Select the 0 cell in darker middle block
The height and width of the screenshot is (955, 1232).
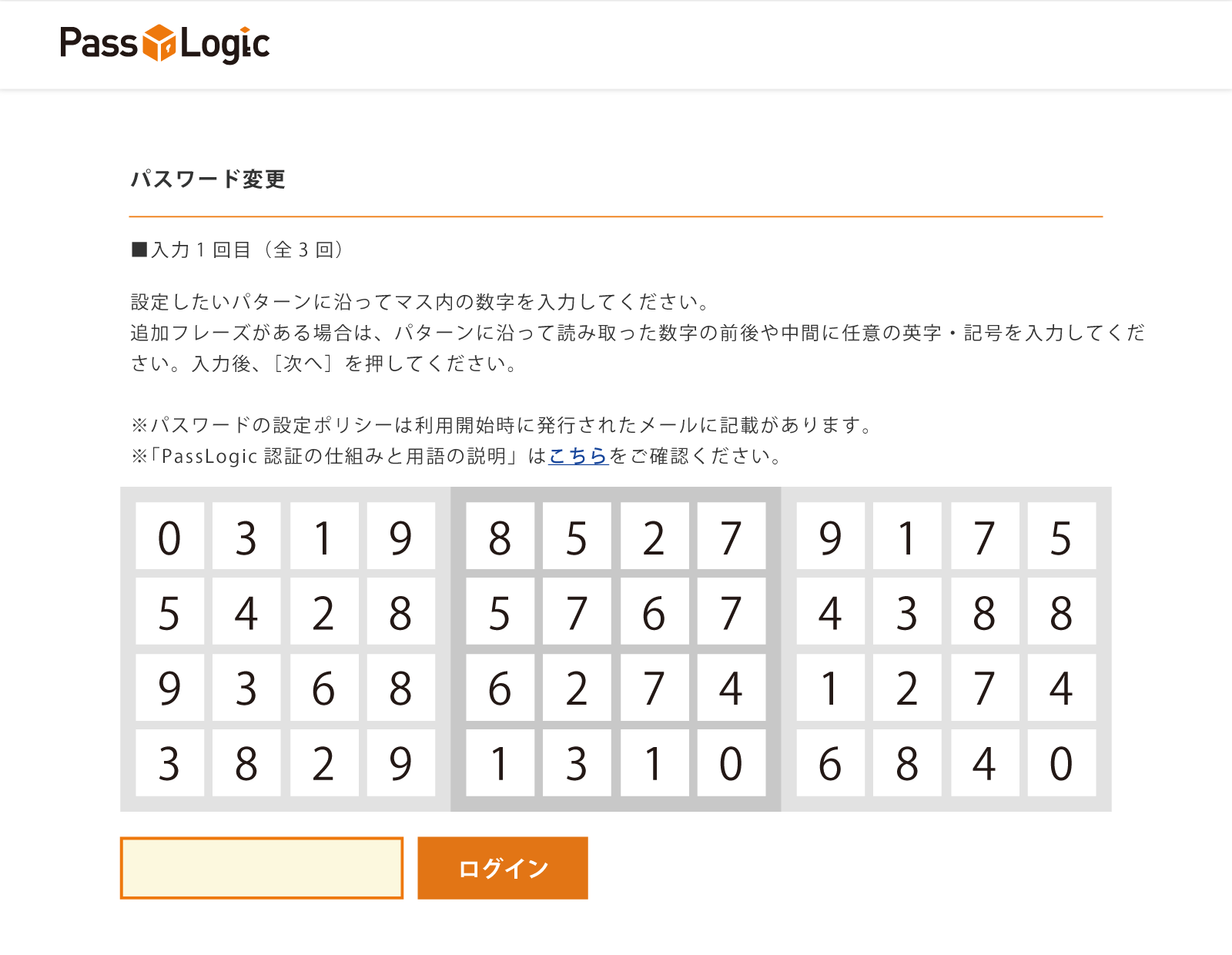(x=731, y=763)
